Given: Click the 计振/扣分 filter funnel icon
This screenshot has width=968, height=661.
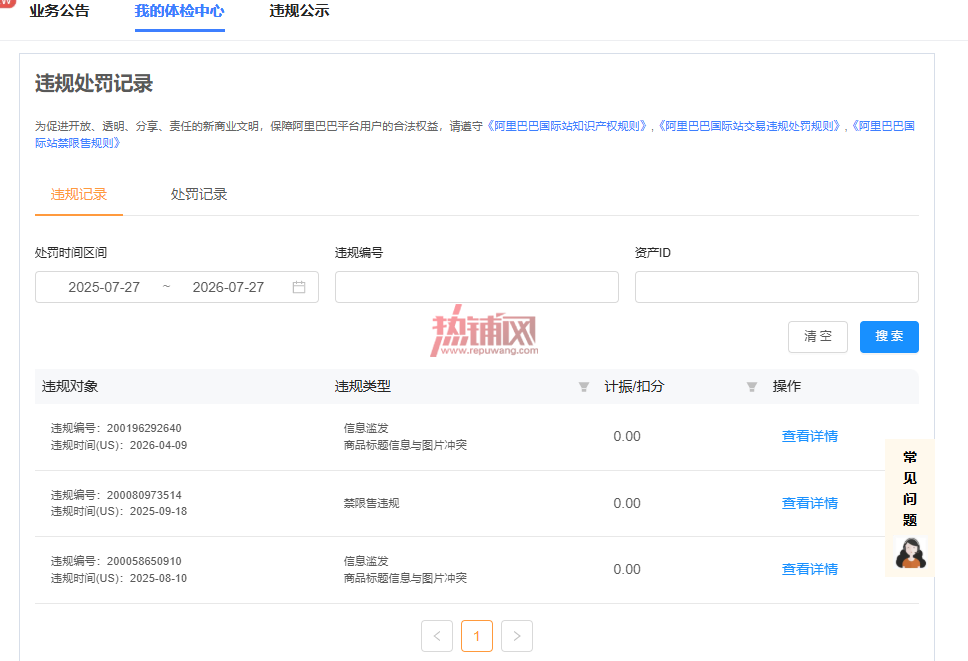Looking at the screenshot, I should pos(751,387).
